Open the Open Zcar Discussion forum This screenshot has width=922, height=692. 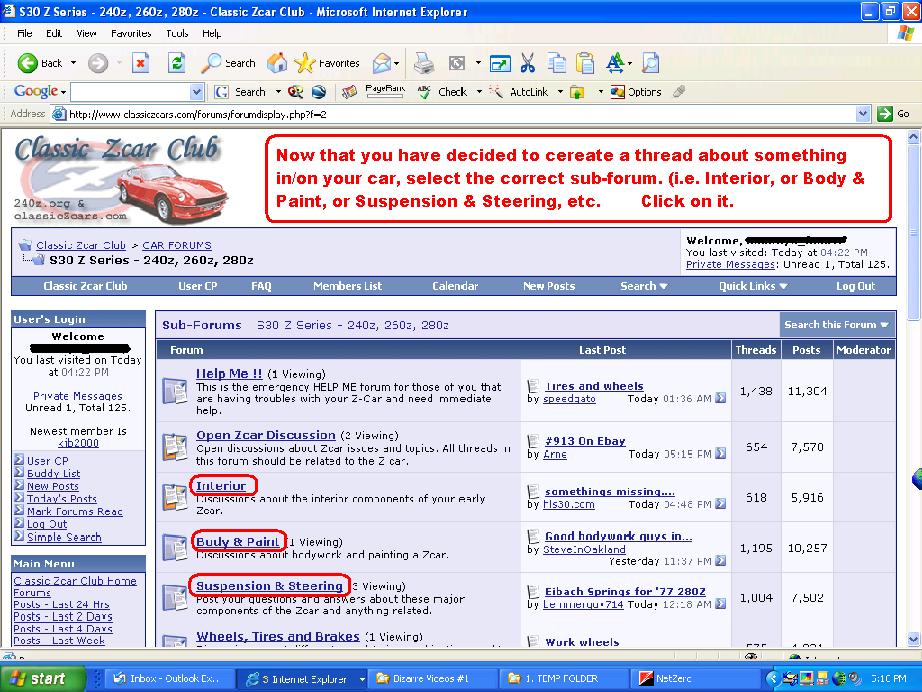pyautogui.click(x=266, y=435)
